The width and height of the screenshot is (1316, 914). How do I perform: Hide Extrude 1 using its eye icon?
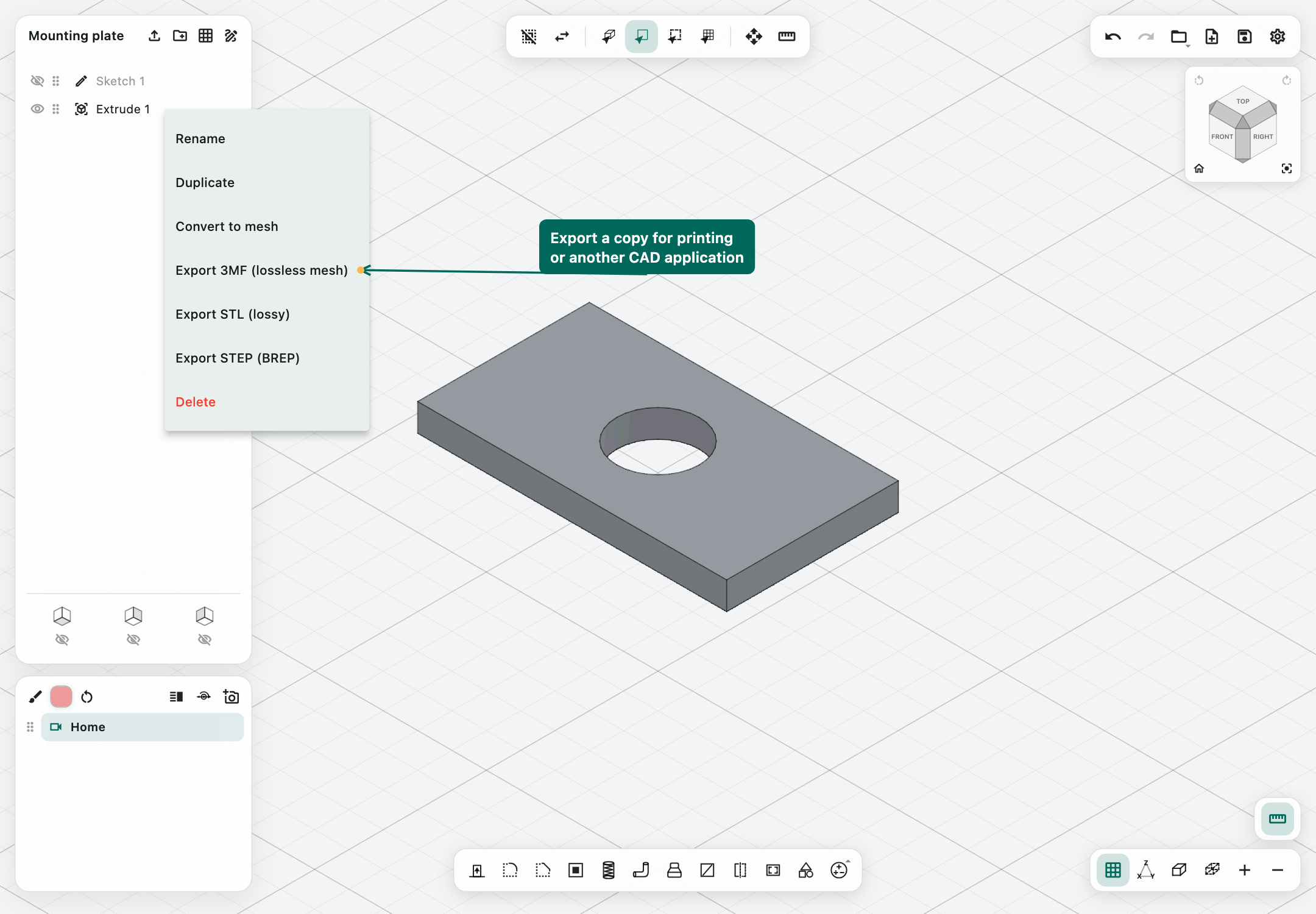pyautogui.click(x=37, y=109)
